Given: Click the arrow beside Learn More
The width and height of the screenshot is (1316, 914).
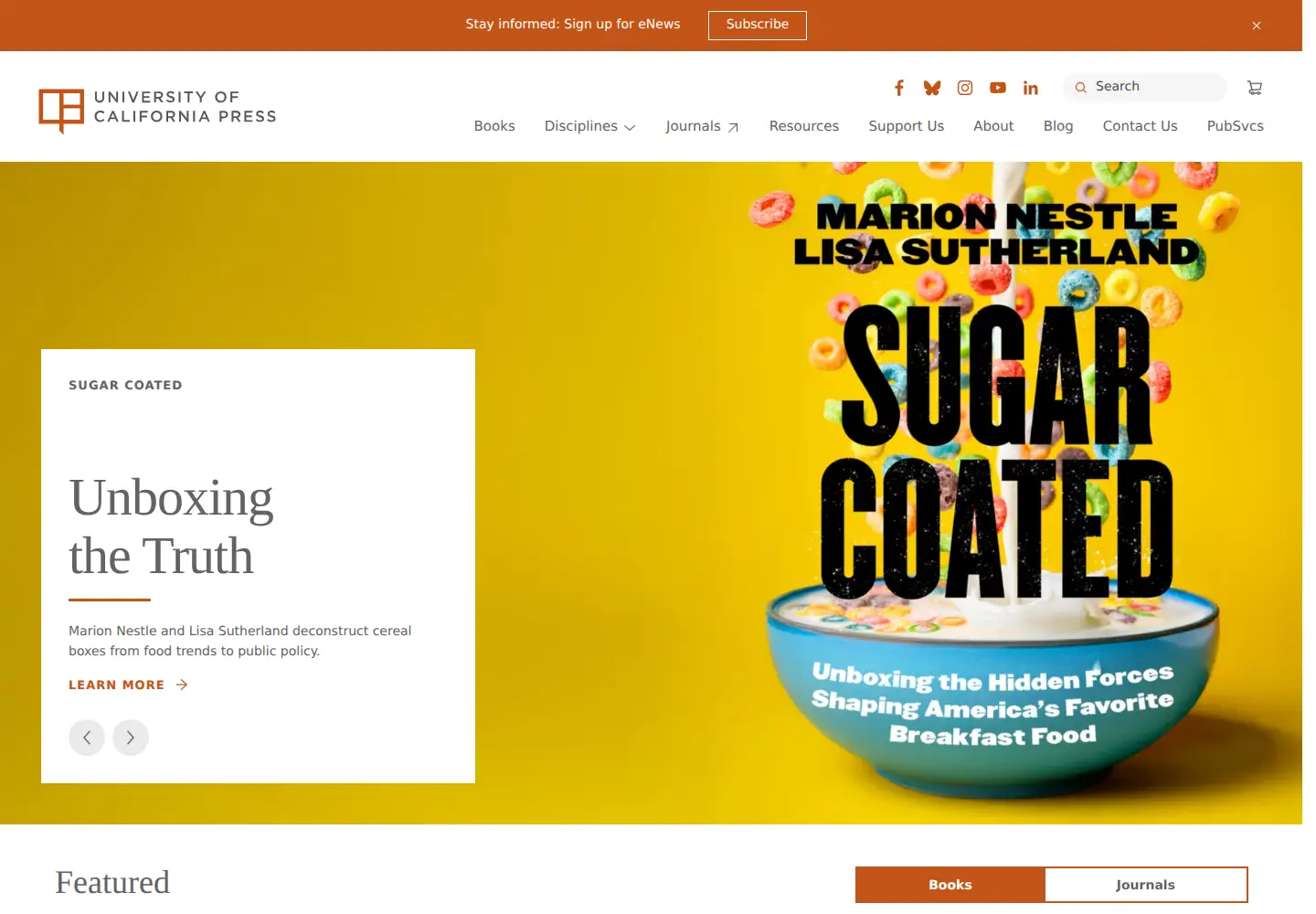Looking at the screenshot, I should point(182,685).
